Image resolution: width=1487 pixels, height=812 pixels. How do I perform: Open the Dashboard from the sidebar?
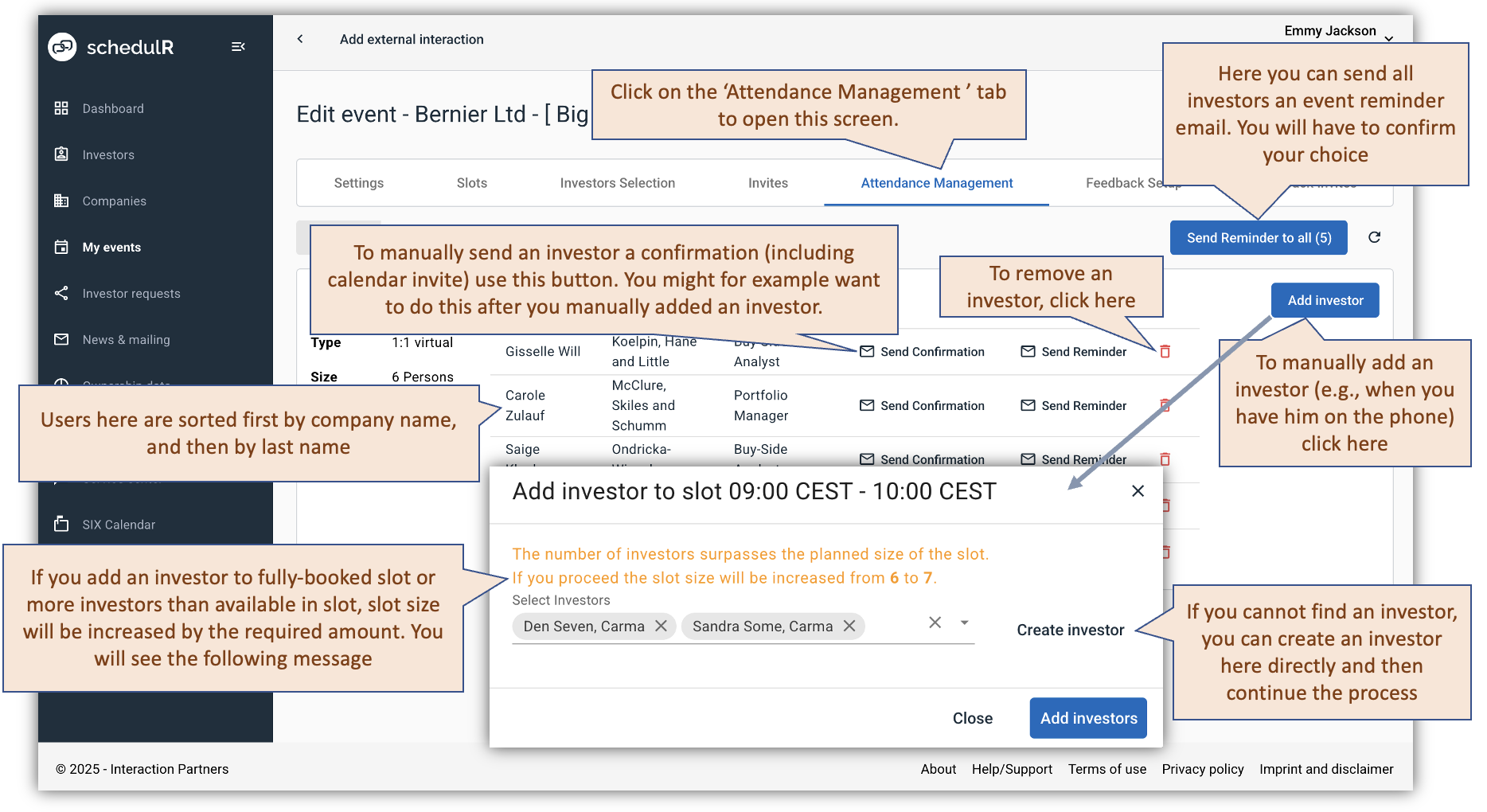pyautogui.click(x=112, y=108)
